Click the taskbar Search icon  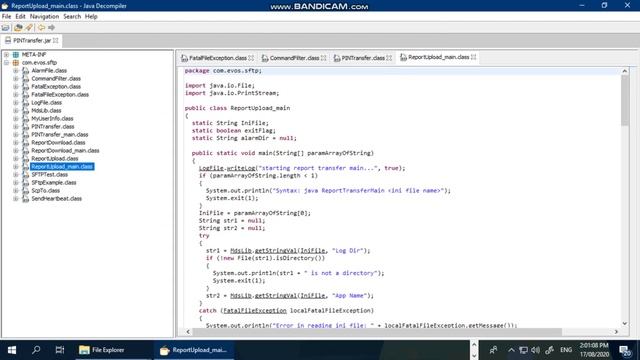[x=36, y=350]
